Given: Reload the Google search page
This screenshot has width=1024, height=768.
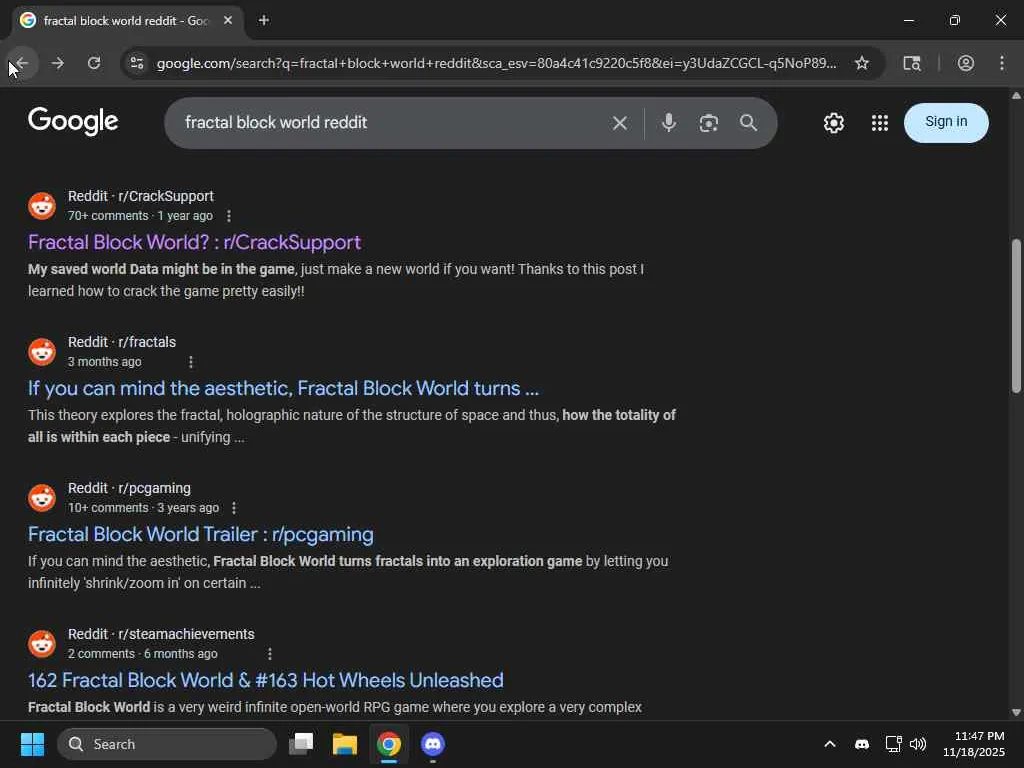Looking at the screenshot, I should 94,63.
